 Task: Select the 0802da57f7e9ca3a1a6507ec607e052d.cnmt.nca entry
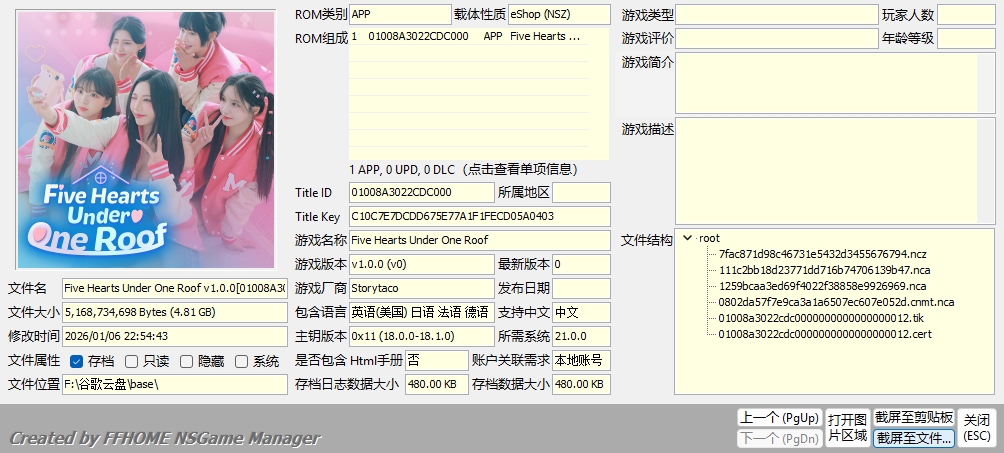point(836,302)
